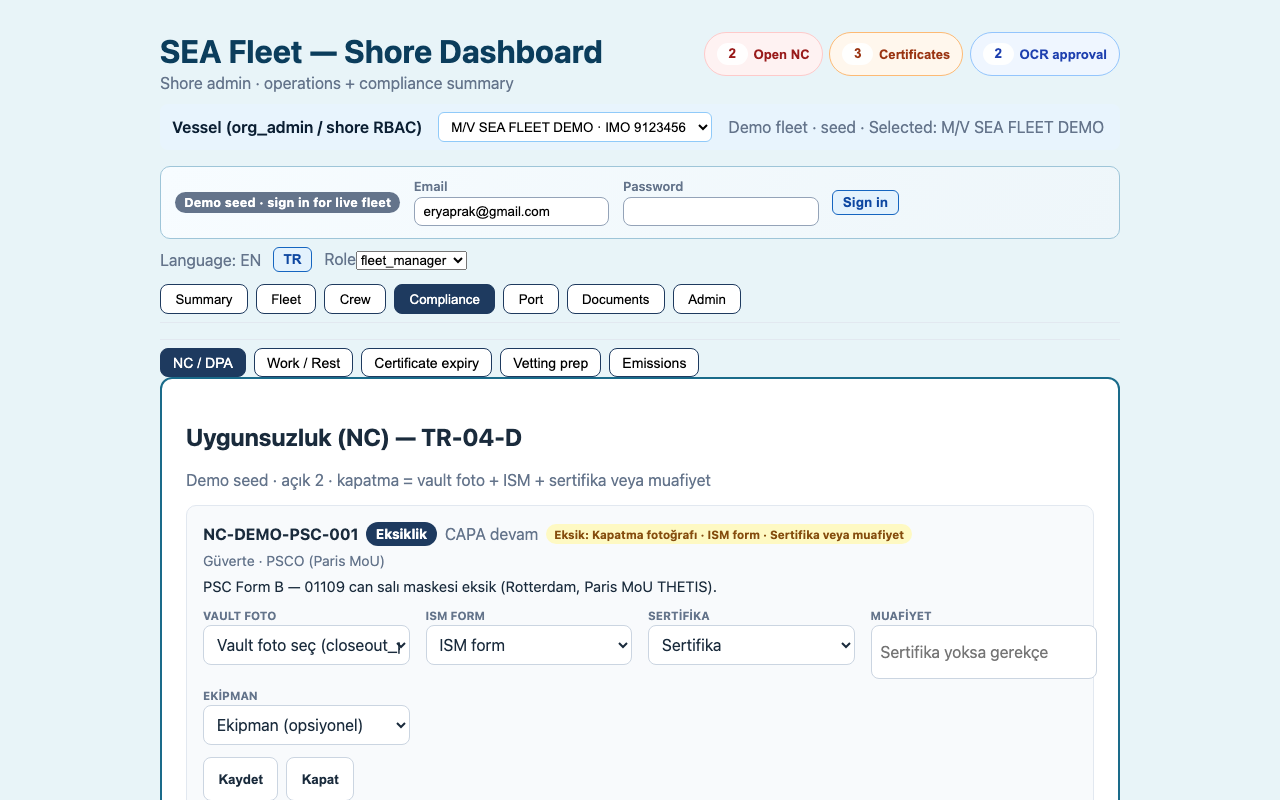Click the Güverte · PSCO (Paris MoU) line

294,561
